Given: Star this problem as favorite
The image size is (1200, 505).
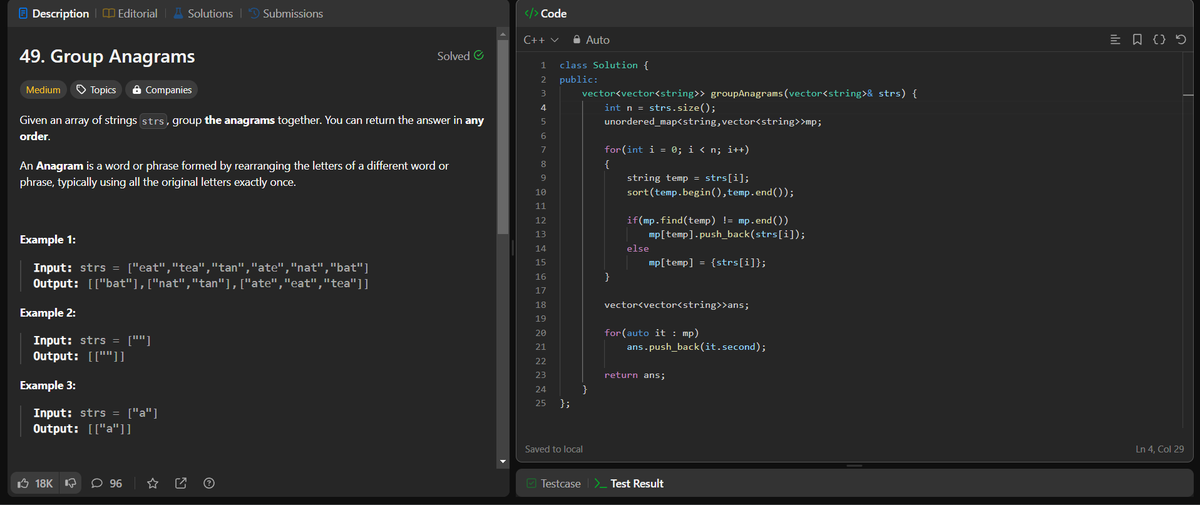Looking at the screenshot, I should click(x=153, y=484).
